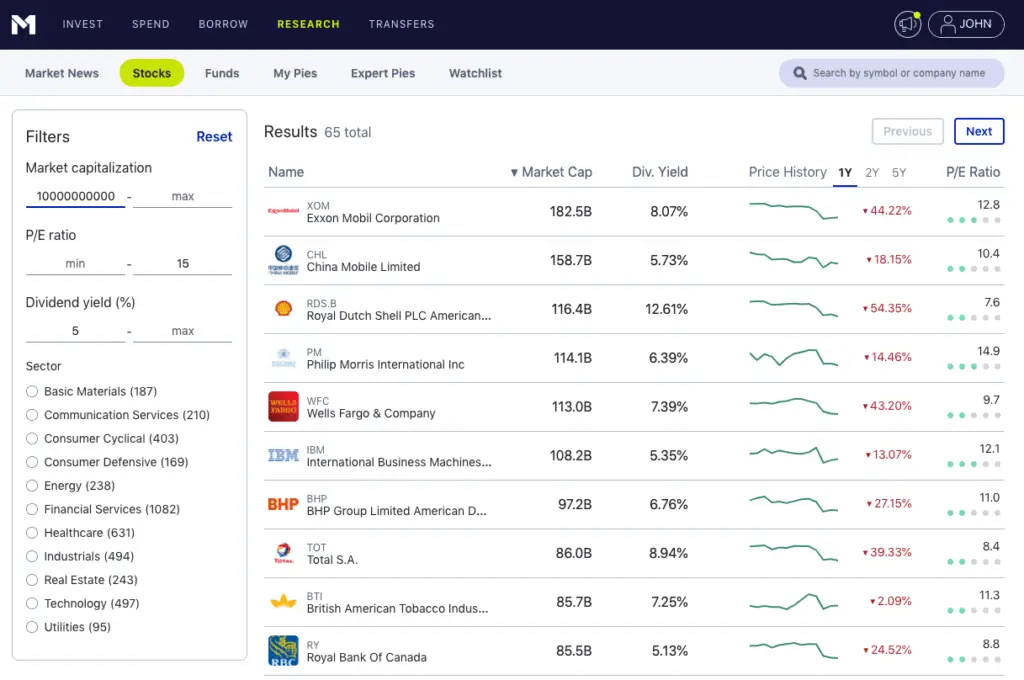
Task: Click the market capitalization max field
Action: pyautogui.click(x=183, y=196)
